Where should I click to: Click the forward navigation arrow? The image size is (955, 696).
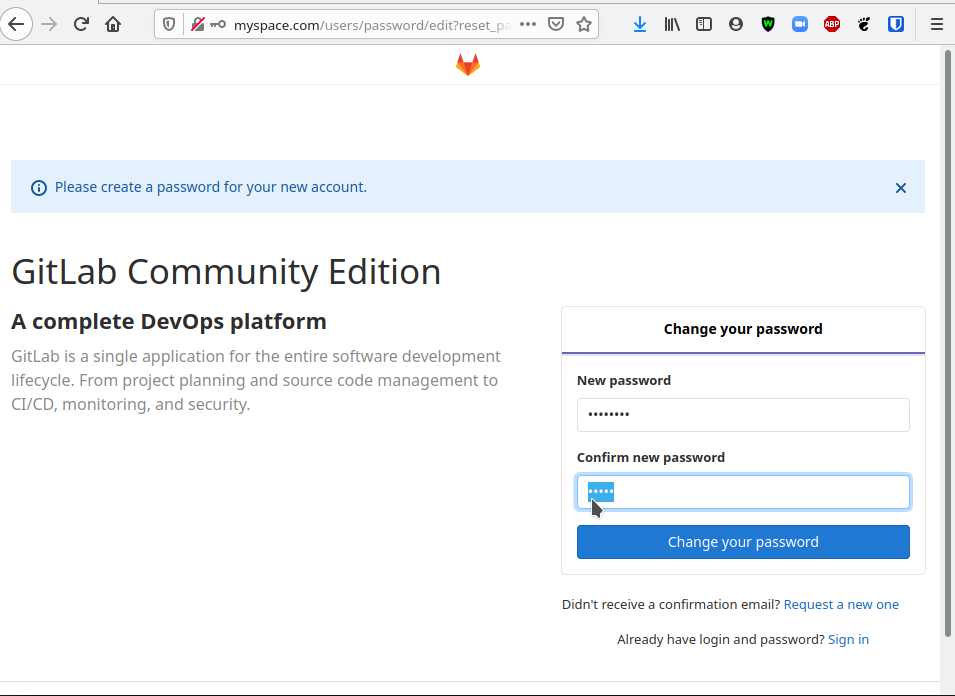pyautogui.click(x=49, y=24)
